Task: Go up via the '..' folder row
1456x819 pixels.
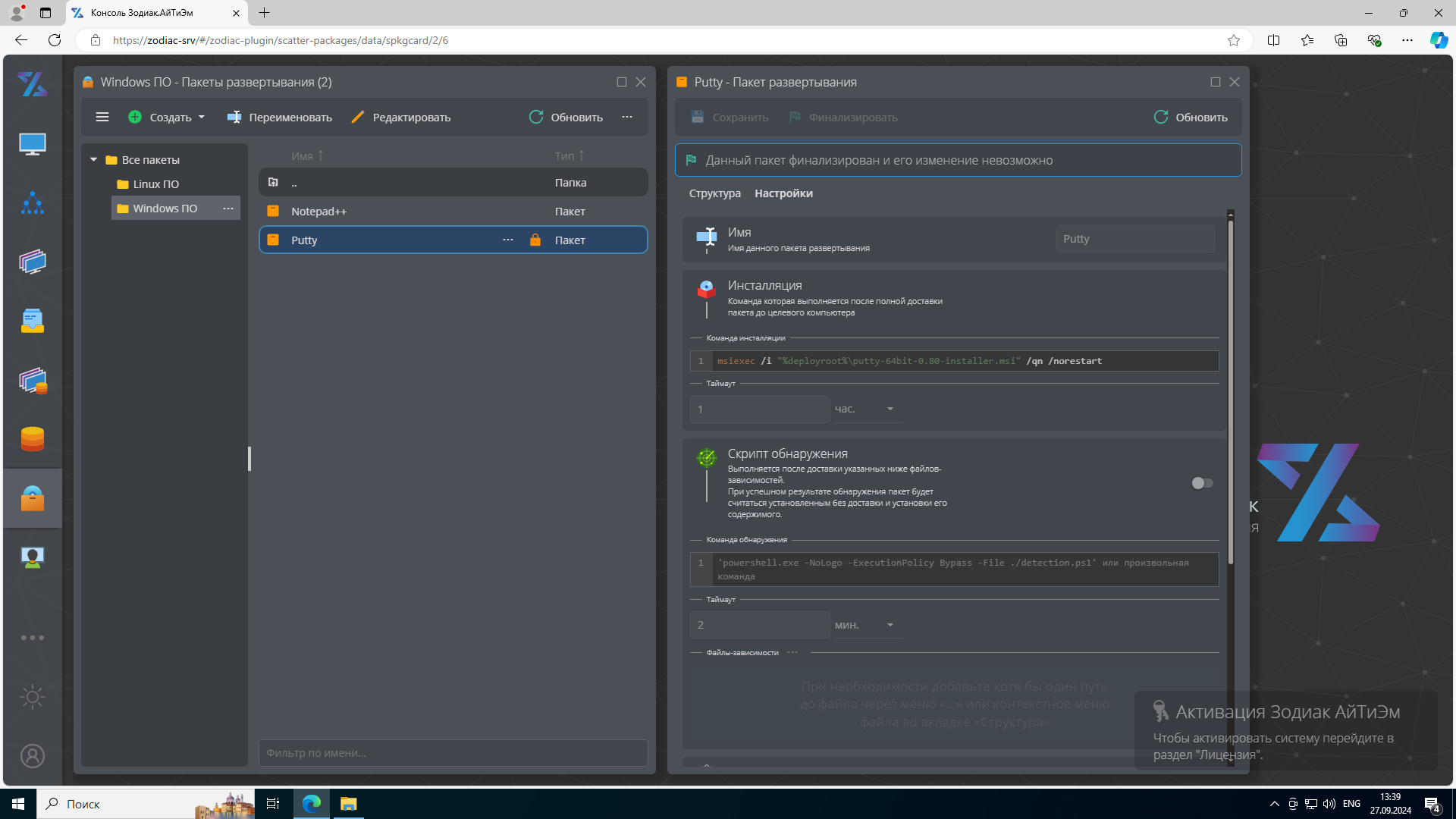Action: point(453,183)
